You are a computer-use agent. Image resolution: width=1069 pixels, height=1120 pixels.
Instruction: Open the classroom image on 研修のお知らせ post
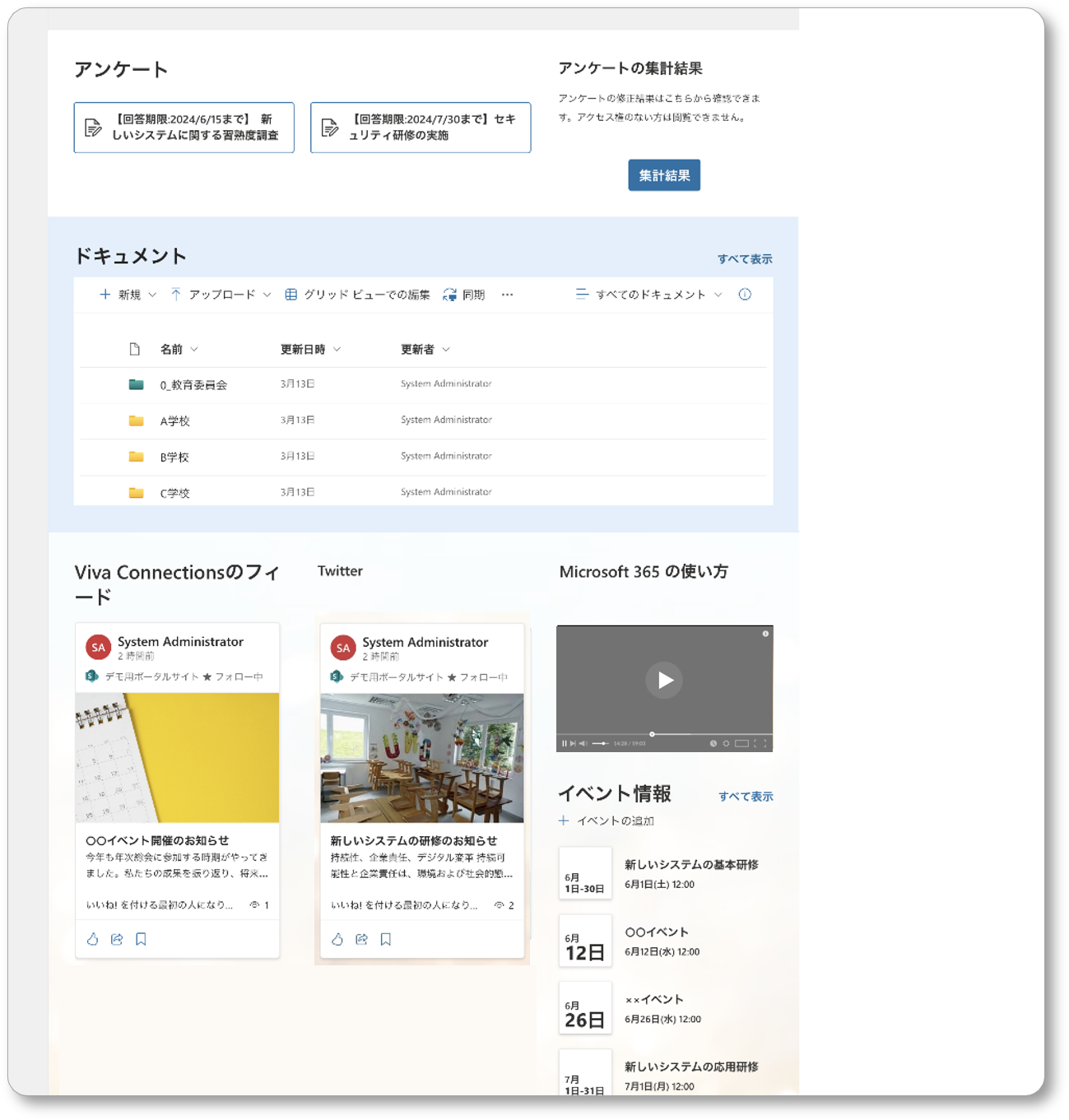[421, 758]
